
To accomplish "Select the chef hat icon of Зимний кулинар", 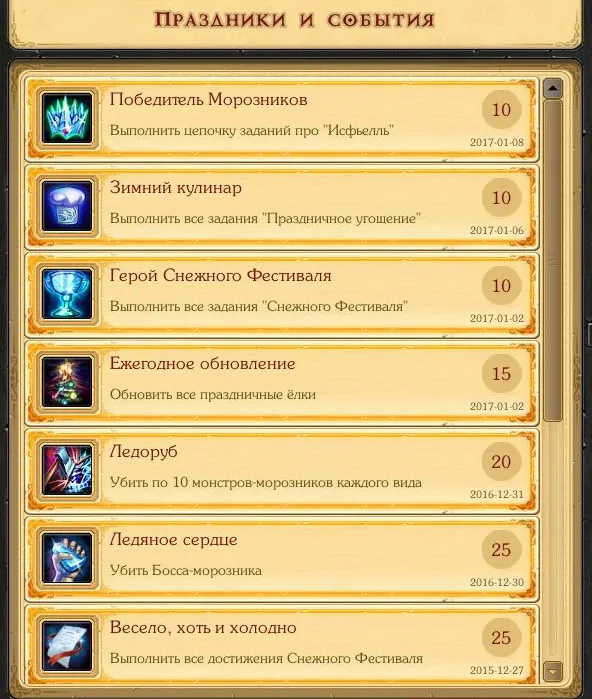I will (67, 206).
